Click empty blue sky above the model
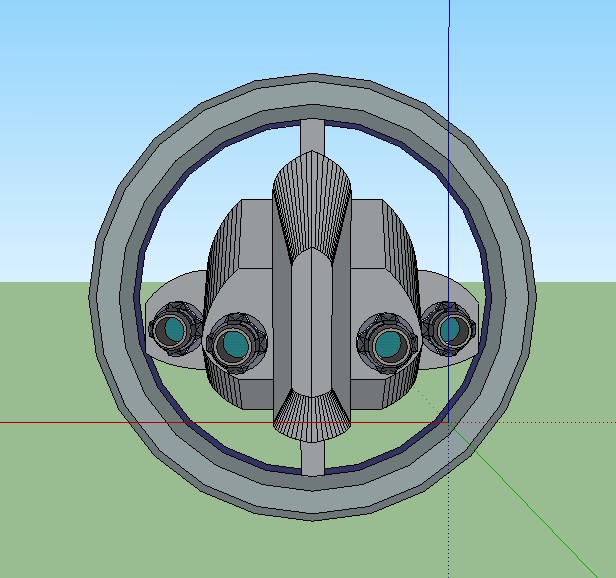The image size is (616, 578). pos(150,40)
